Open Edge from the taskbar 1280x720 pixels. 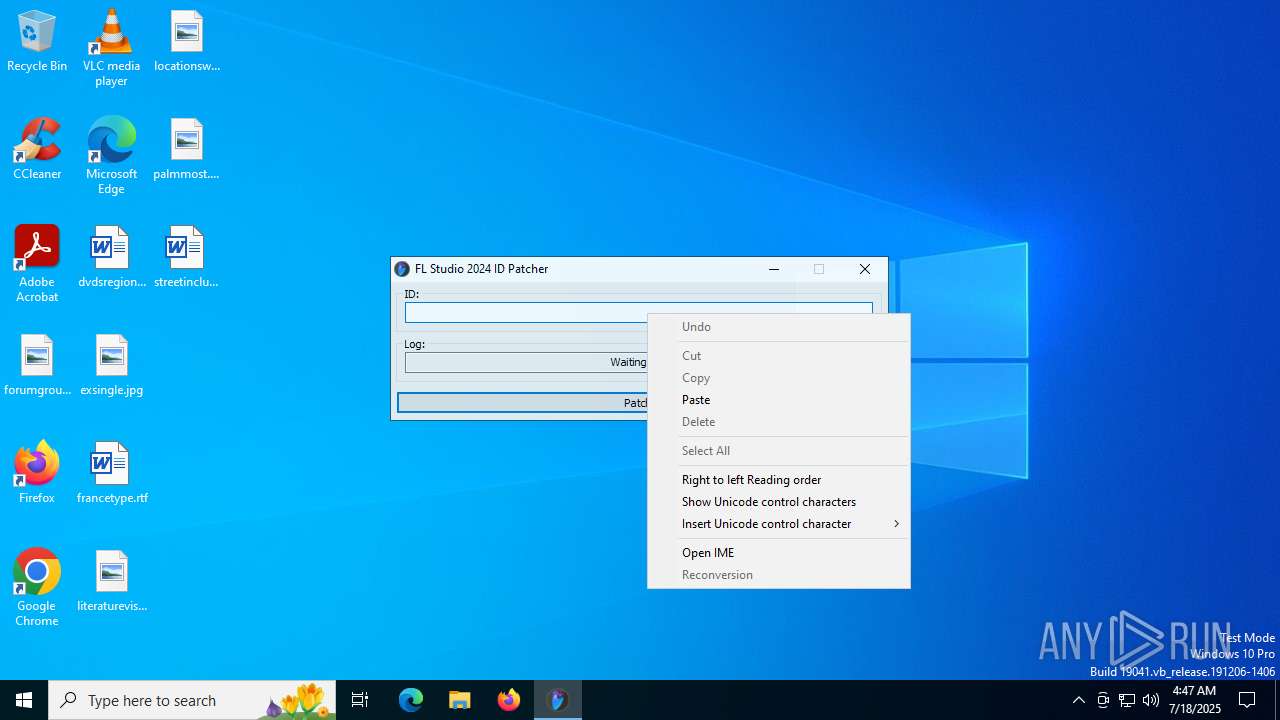(411, 700)
